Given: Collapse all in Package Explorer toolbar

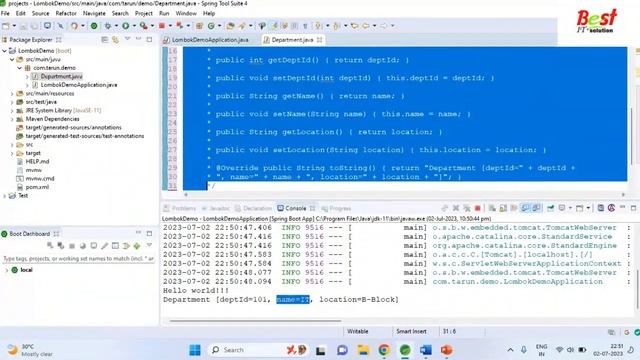Looking at the screenshot, I should [104, 40].
